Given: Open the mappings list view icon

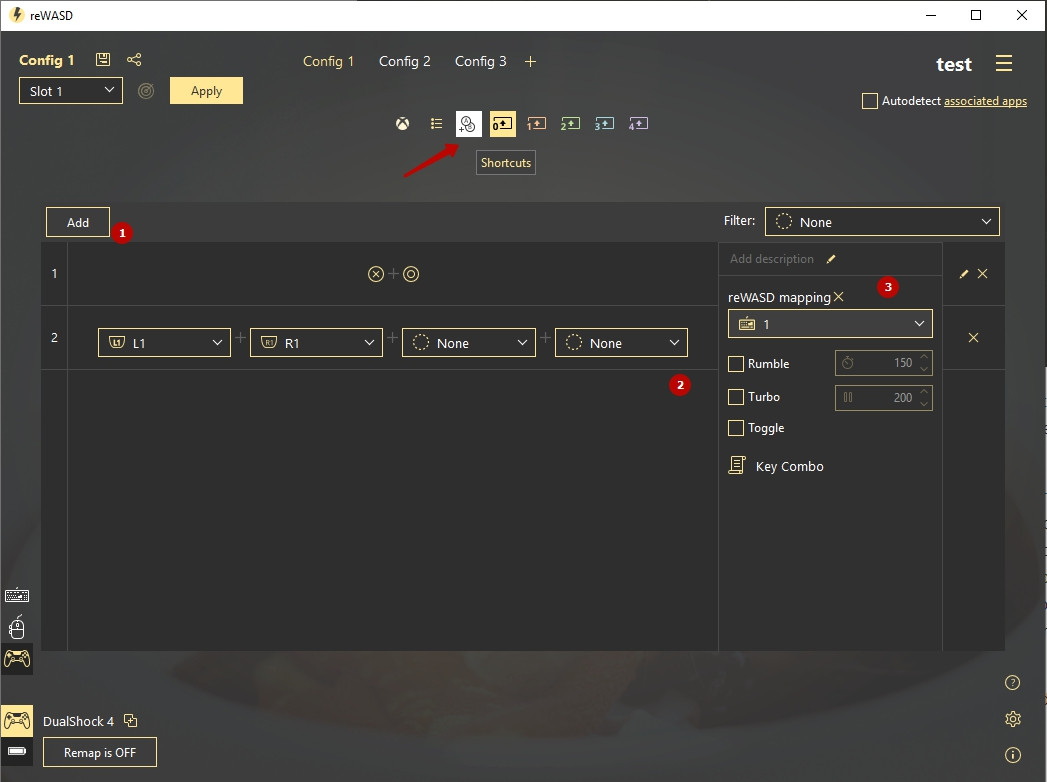Looking at the screenshot, I should click(x=436, y=124).
